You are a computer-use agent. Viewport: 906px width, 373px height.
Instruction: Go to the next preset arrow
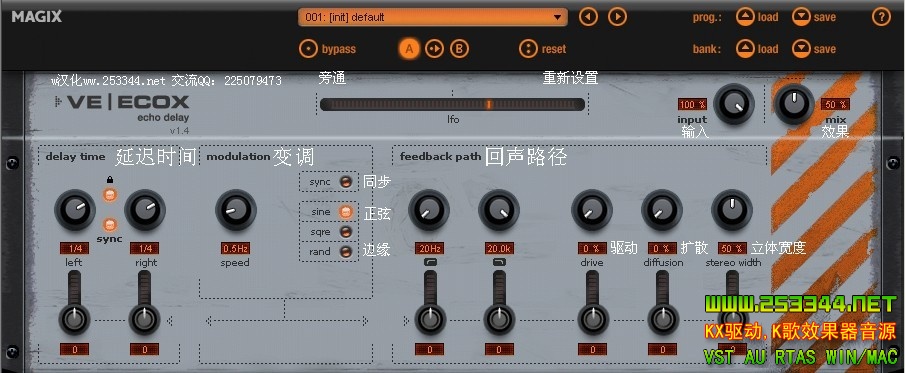coord(618,17)
